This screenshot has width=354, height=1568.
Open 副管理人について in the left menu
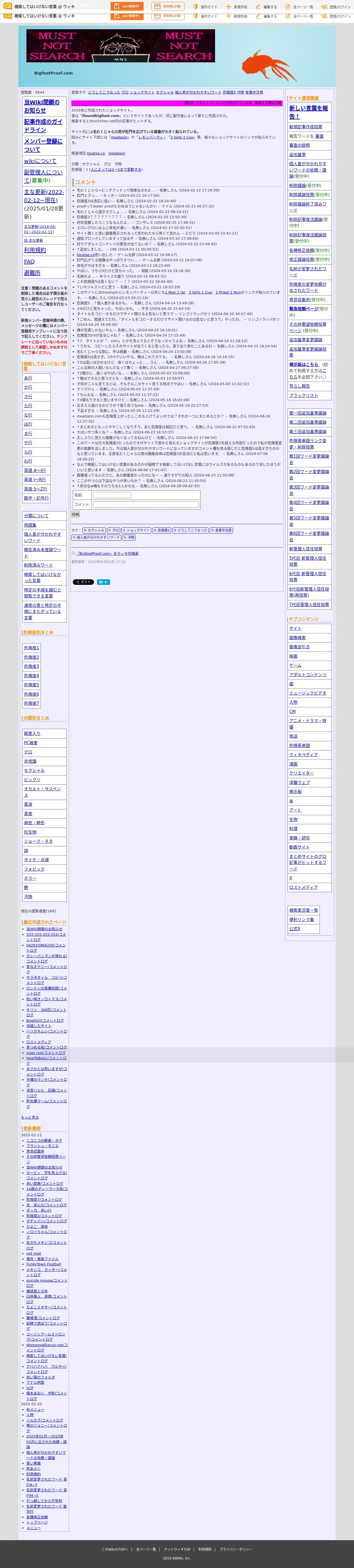point(43,176)
